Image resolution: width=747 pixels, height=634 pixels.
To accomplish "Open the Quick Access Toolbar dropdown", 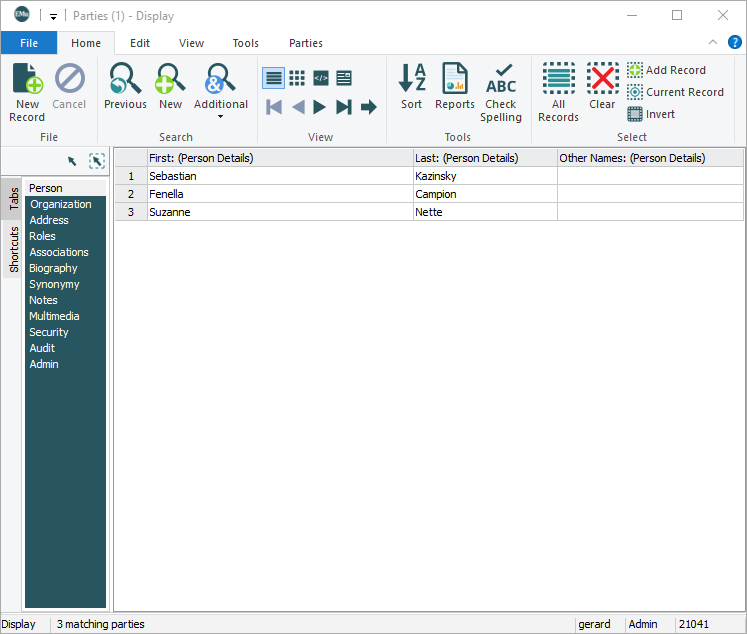I will tap(53, 16).
